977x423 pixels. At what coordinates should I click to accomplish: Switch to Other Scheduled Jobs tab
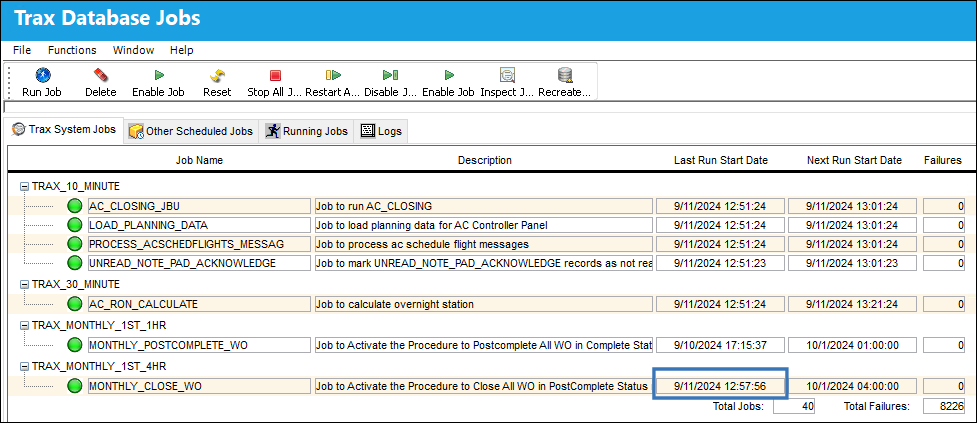(x=191, y=131)
